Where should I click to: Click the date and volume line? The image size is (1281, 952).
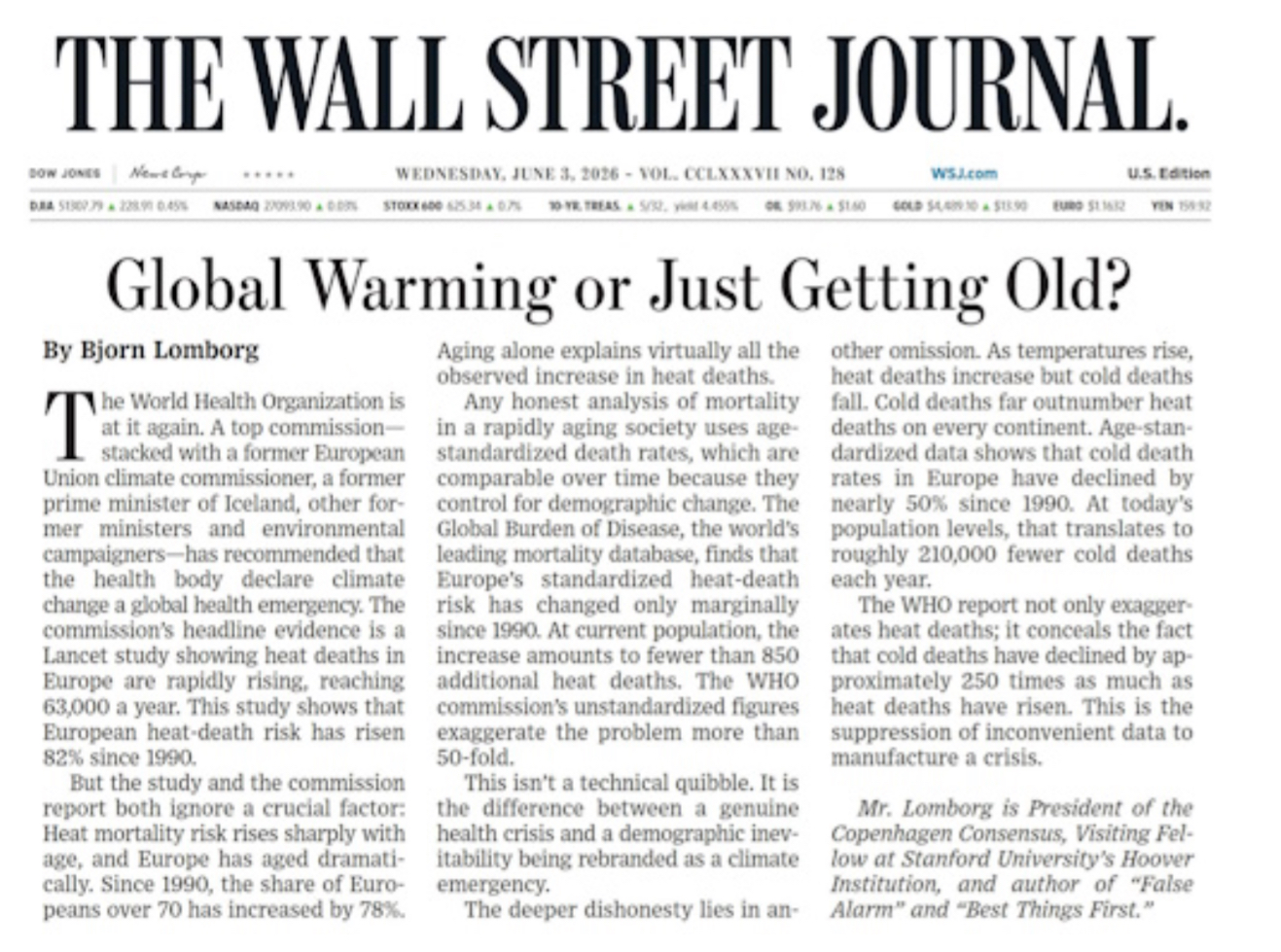pos(620,174)
